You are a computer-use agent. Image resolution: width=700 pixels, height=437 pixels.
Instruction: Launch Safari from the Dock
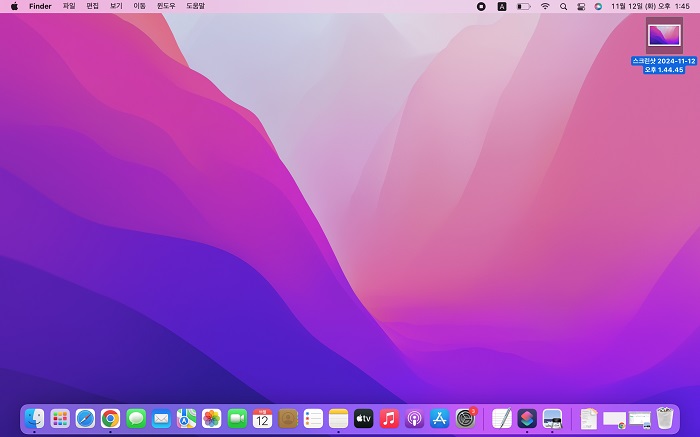pyautogui.click(x=85, y=419)
